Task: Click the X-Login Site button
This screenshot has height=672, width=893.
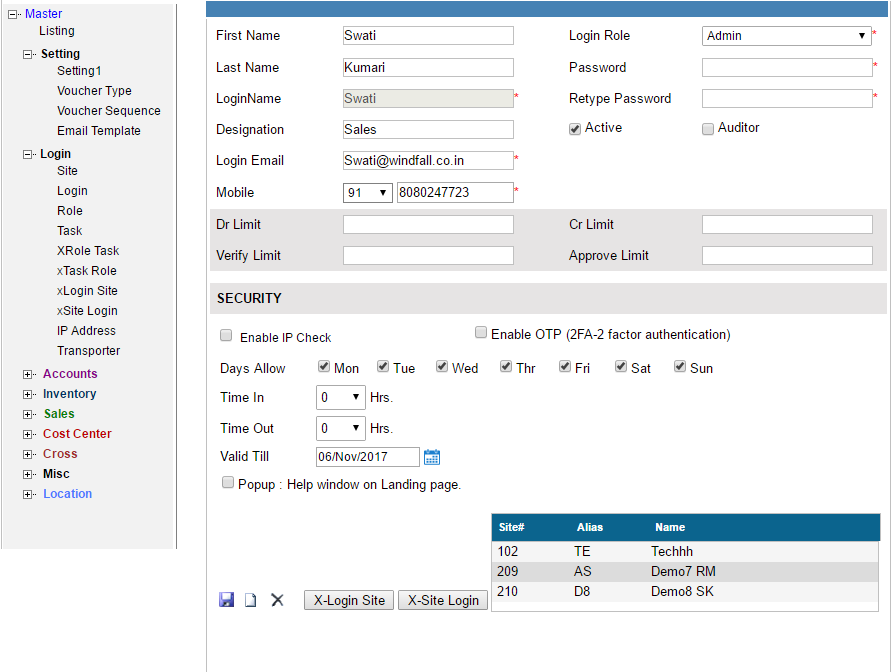Action: coord(349,600)
